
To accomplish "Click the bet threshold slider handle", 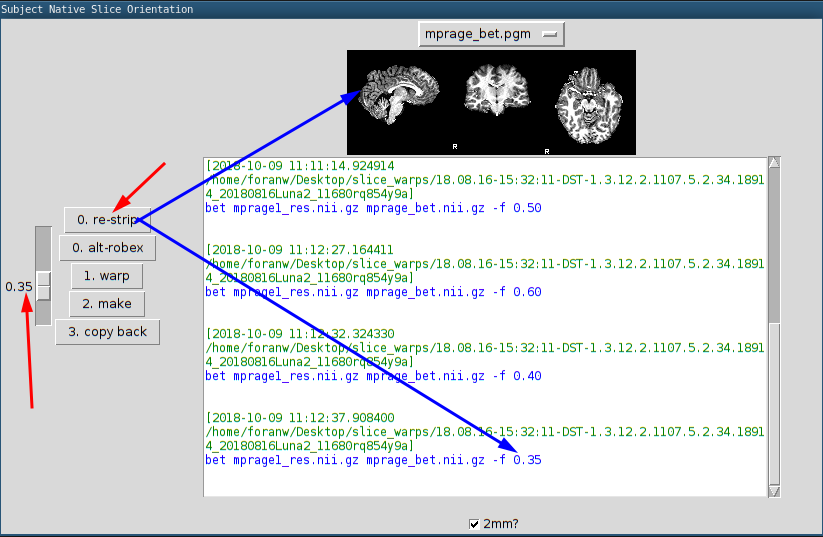I will [x=43, y=285].
